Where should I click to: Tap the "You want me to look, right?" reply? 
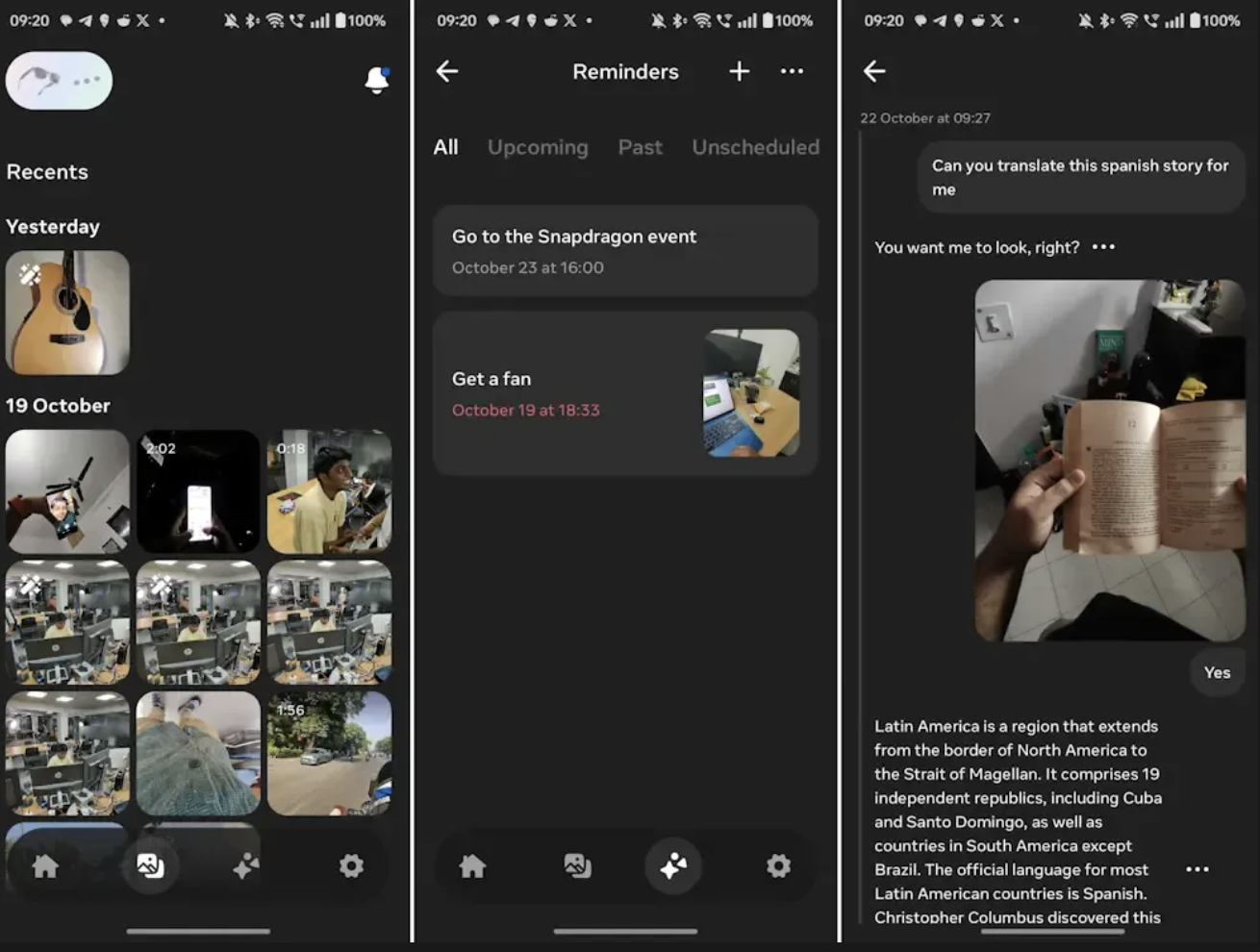point(976,247)
